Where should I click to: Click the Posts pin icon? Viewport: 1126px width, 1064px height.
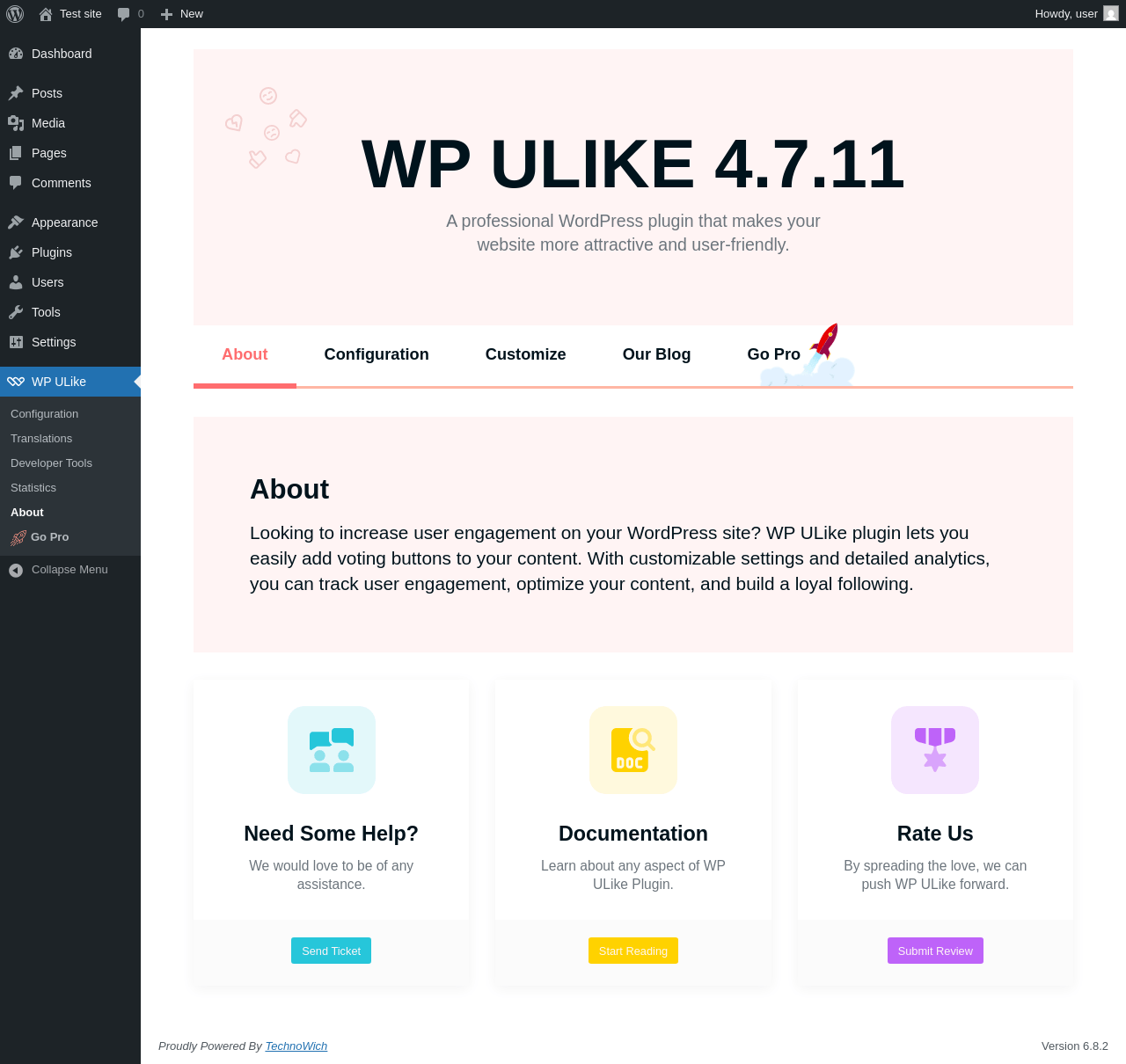[16, 93]
